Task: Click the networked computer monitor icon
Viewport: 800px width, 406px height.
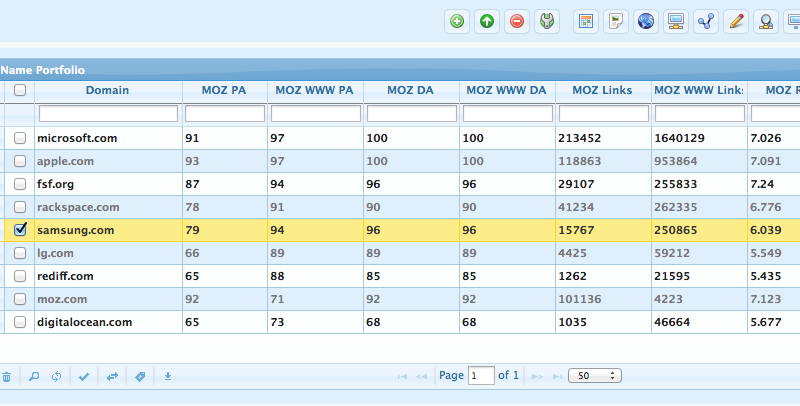Action: [676, 21]
